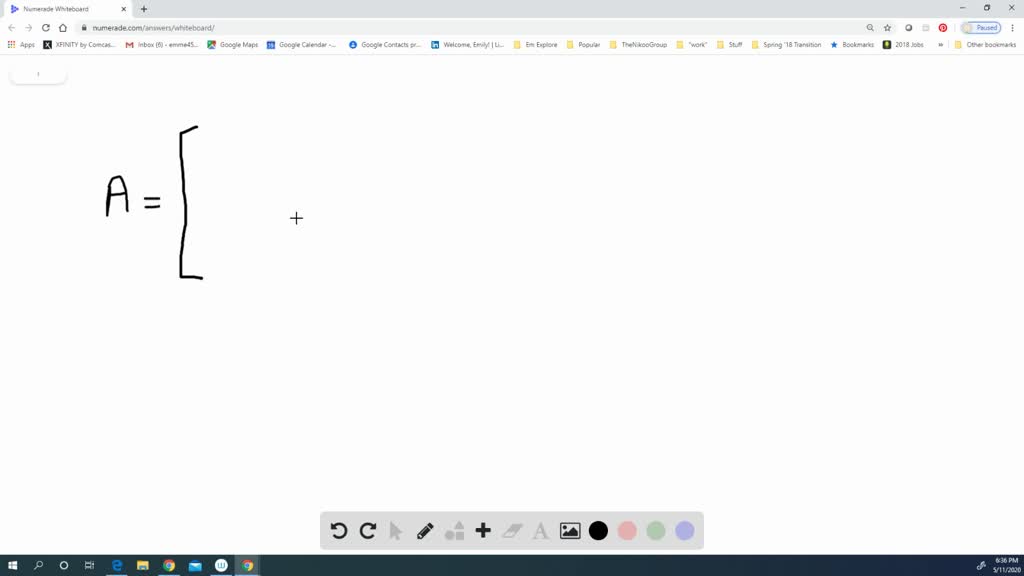Open the Chrome menu with three dots

(x=1011, y=27)
